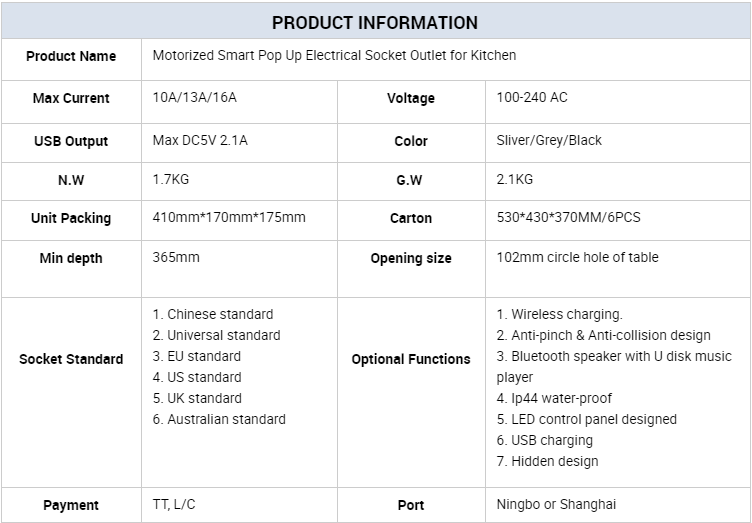Click the 100-240 AC voltage value
Viewport: 752px width, 523px height.
click(532, 98)
